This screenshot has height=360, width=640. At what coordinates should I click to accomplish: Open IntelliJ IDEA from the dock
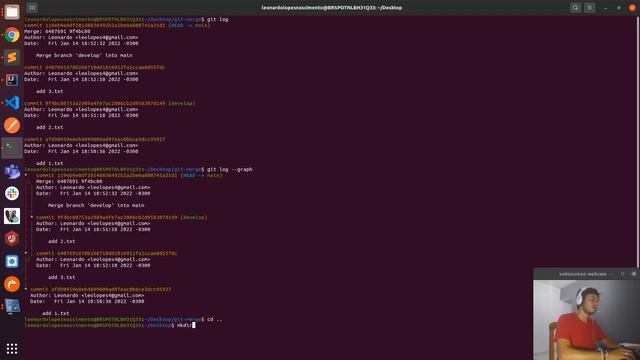coord(12,80)
